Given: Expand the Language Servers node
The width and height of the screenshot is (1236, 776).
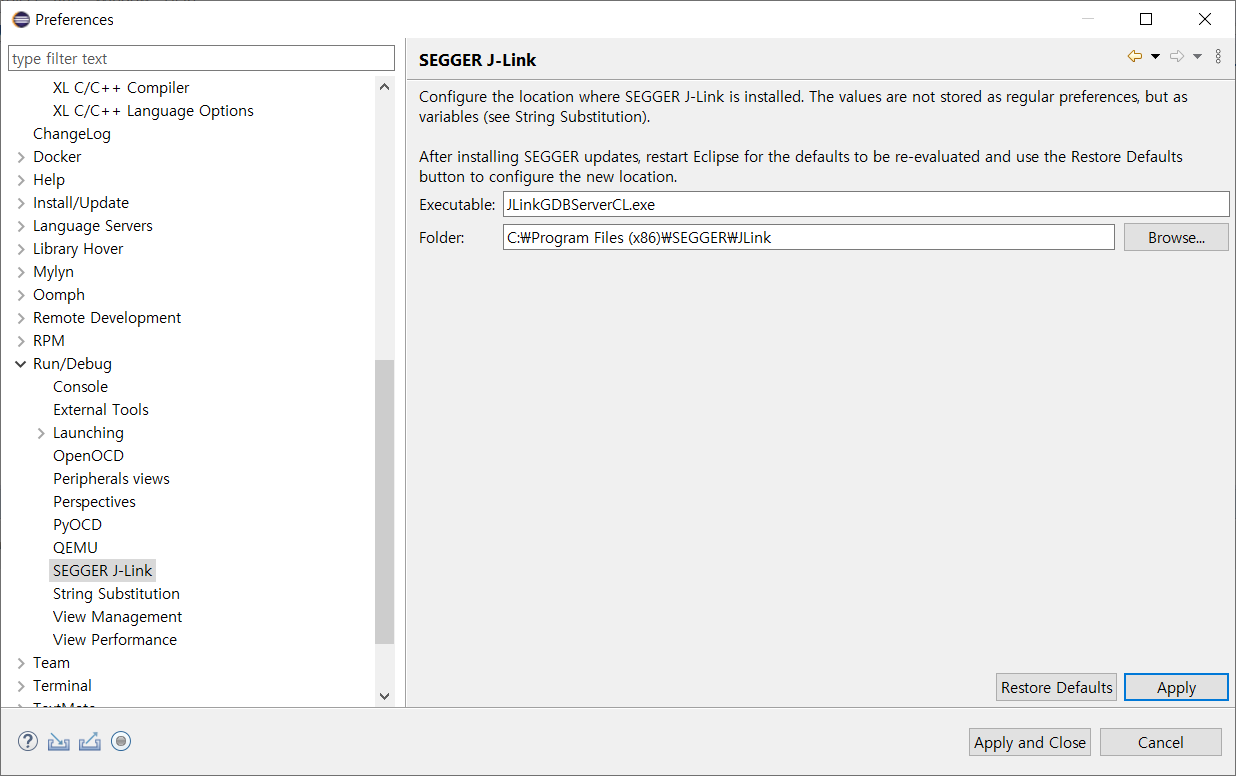Looking at the screenshot, I should click(x=21, y=226).
